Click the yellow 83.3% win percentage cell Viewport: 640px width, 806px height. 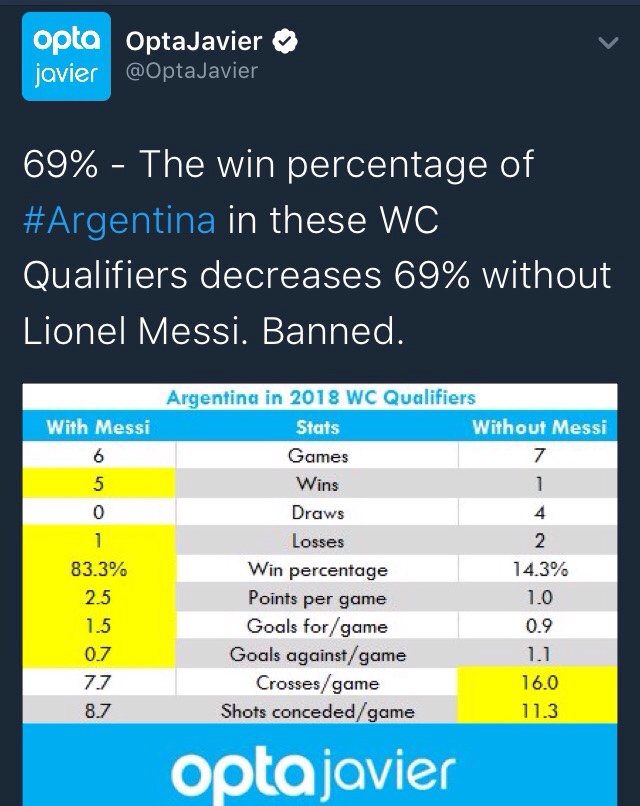click(98, 570)
